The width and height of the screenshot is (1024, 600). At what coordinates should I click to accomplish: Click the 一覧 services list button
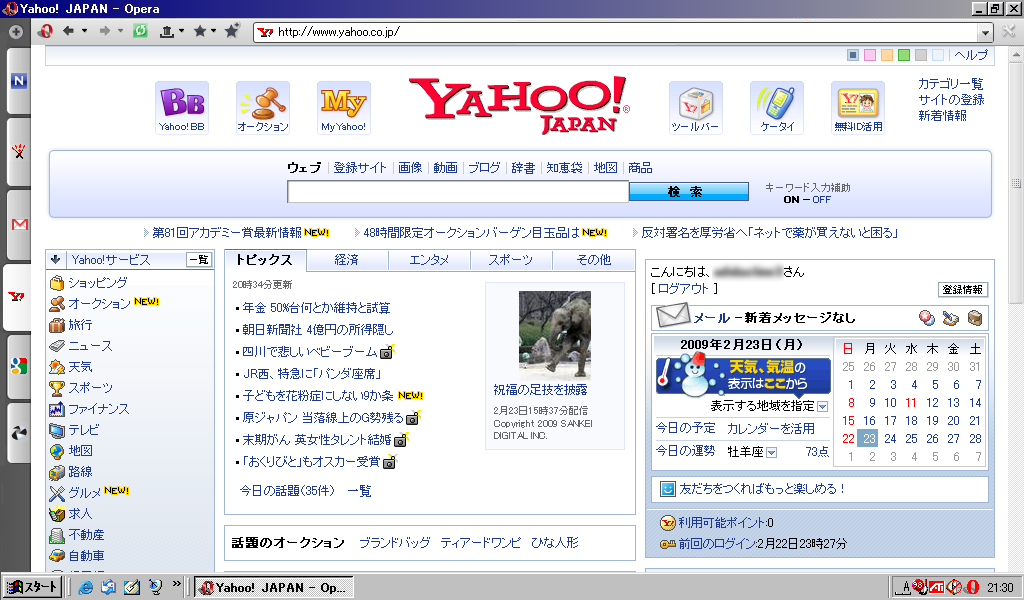pyautogui.click(x=199, y=260)
